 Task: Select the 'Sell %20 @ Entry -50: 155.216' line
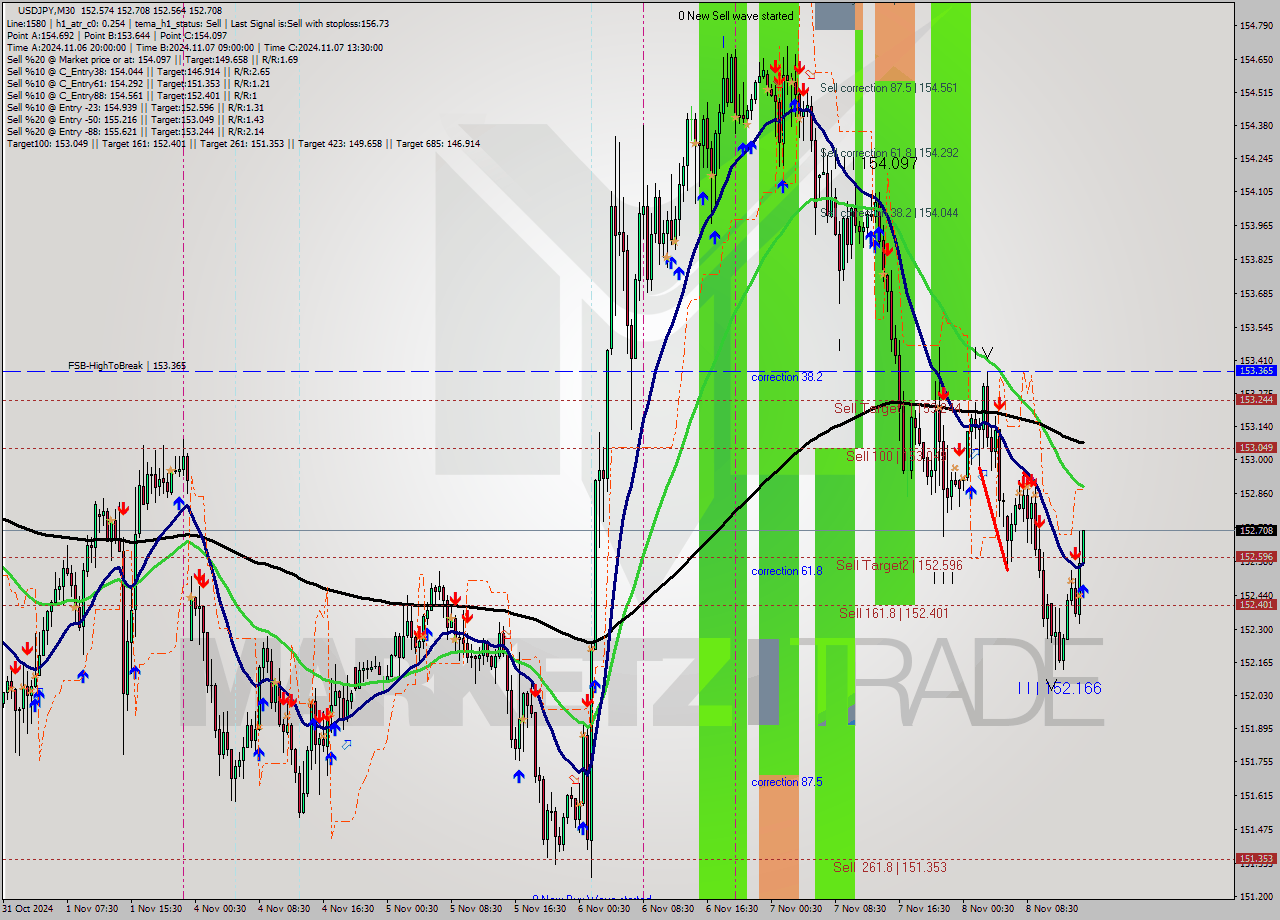tap(135, 119)
